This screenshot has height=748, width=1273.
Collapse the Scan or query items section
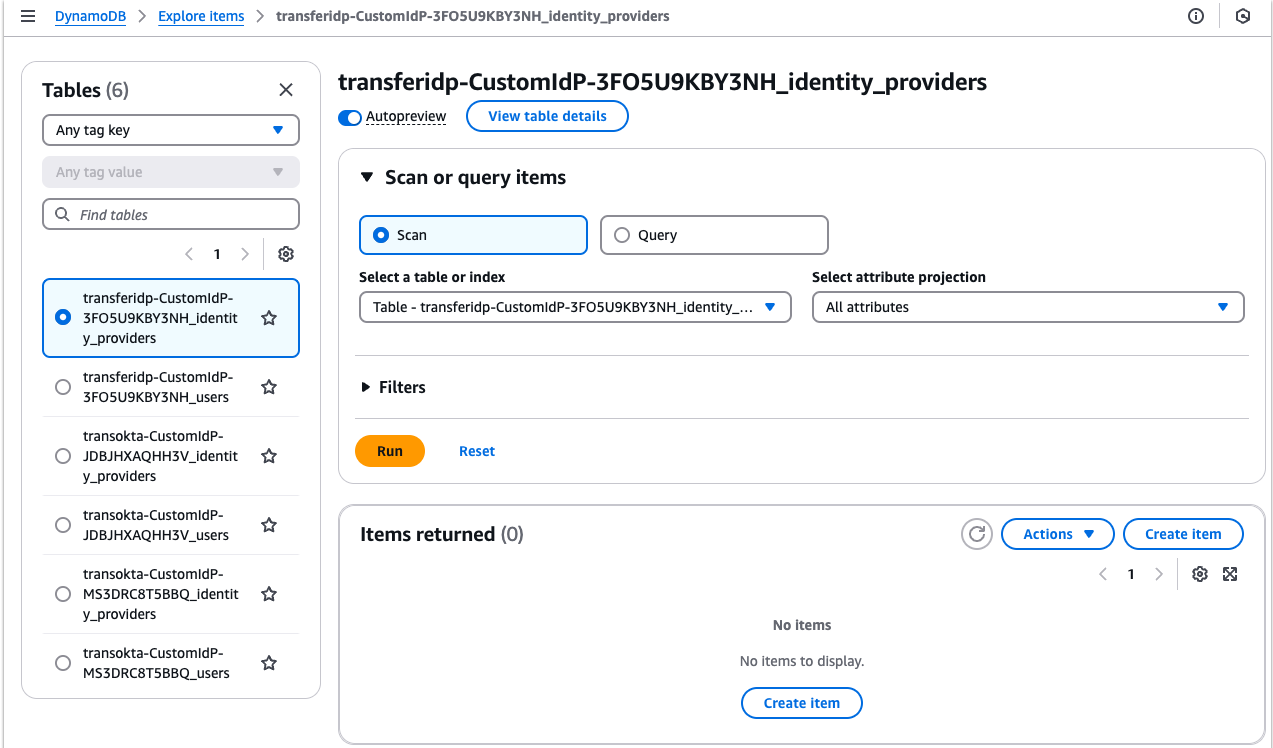pos(366,177)
